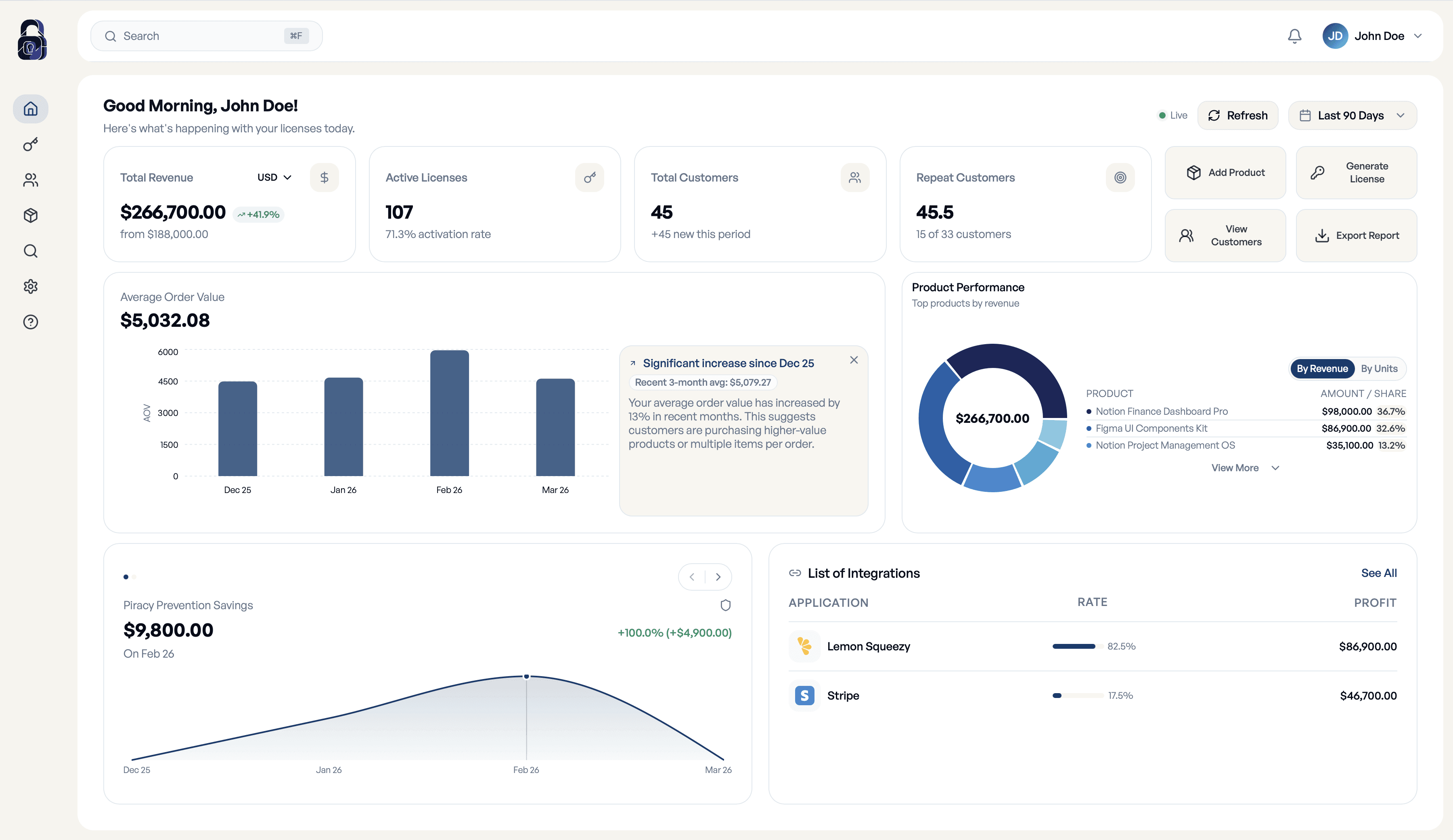Click the Lemon Squeezy 82.5% rate bar

coord(1078,646)
